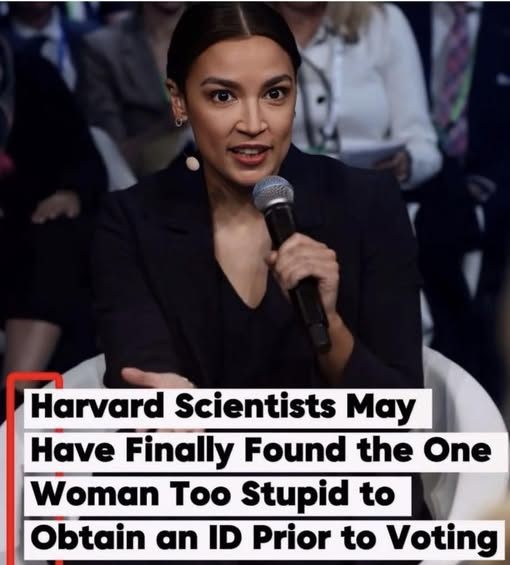Click the beige headset mic earpiece
Viewport: 510px width, 565px height.
193,163
